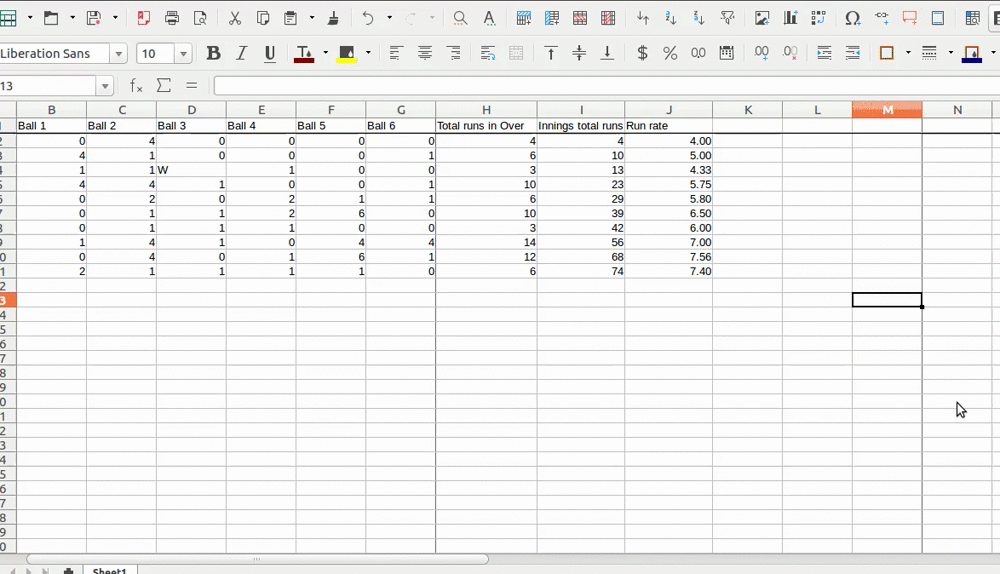
Task: Click the Export as PDF icon
Action: click(x=143, y=18)
